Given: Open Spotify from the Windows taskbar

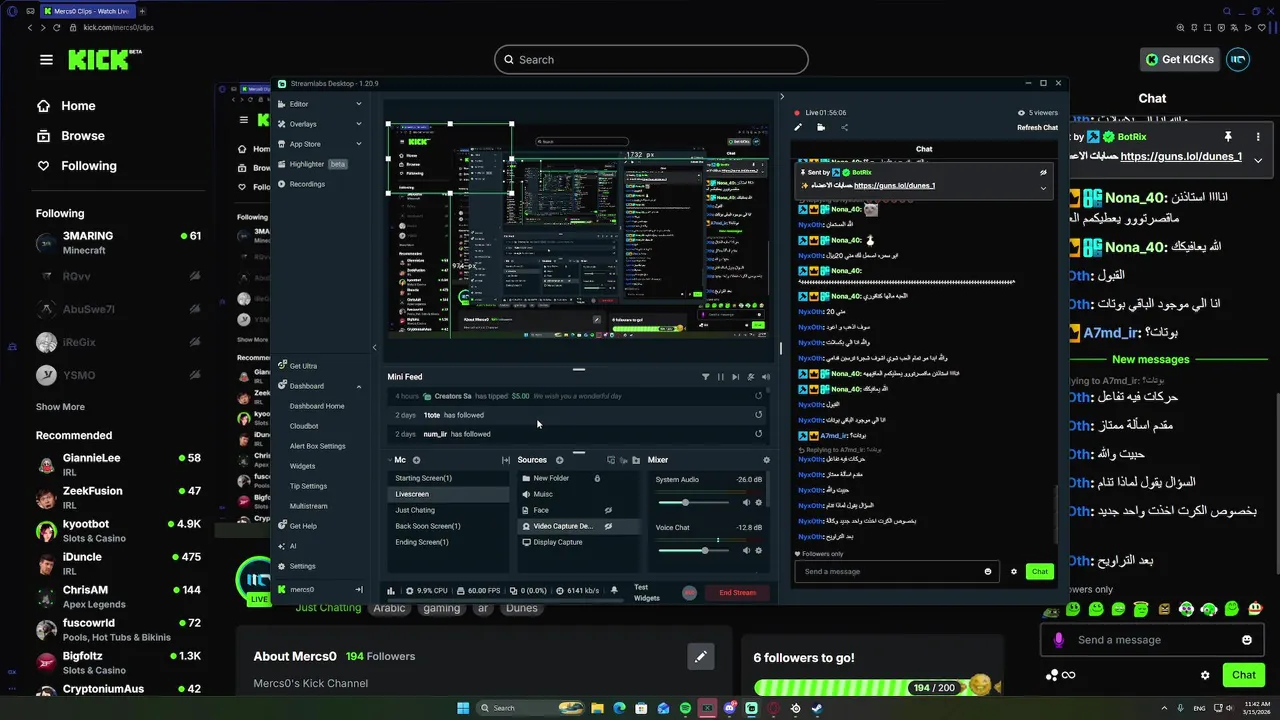Looking at the screenshot, I should point(686,708).
